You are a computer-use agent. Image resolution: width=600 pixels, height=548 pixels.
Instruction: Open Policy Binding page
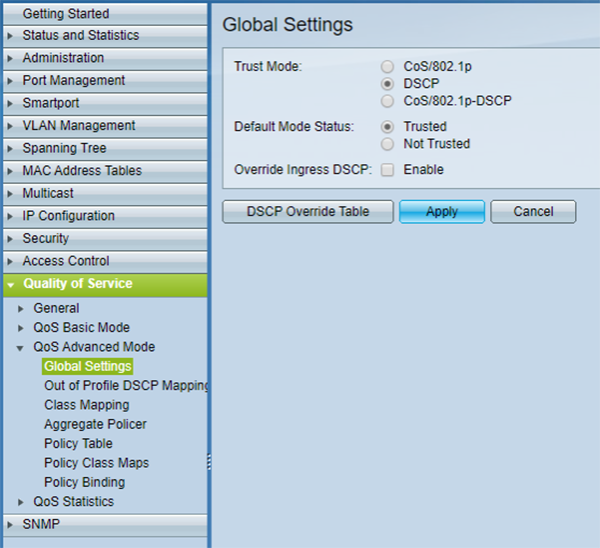pos(85,482)
